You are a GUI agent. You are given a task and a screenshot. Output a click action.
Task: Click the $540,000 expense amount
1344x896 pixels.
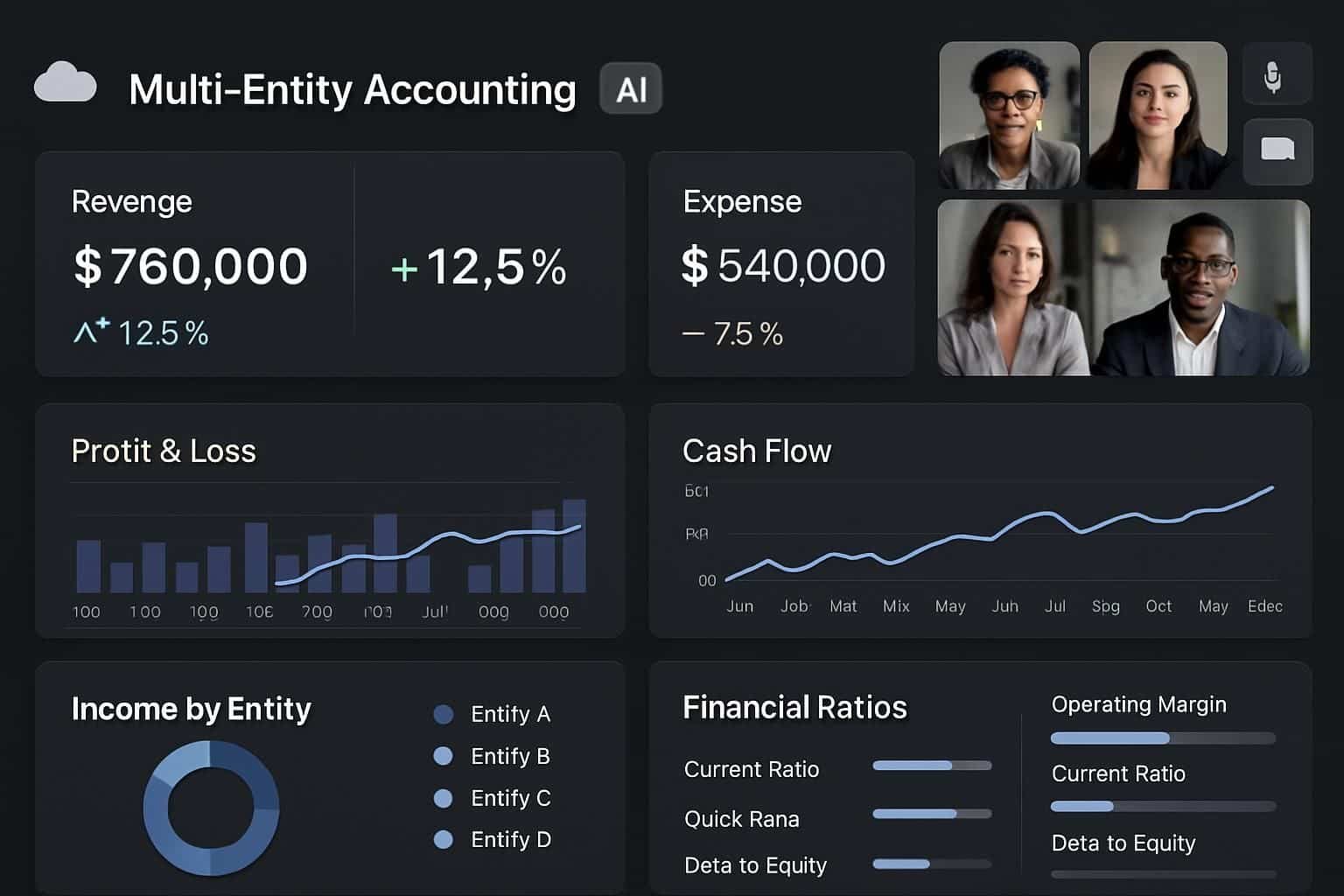(783, 266)
